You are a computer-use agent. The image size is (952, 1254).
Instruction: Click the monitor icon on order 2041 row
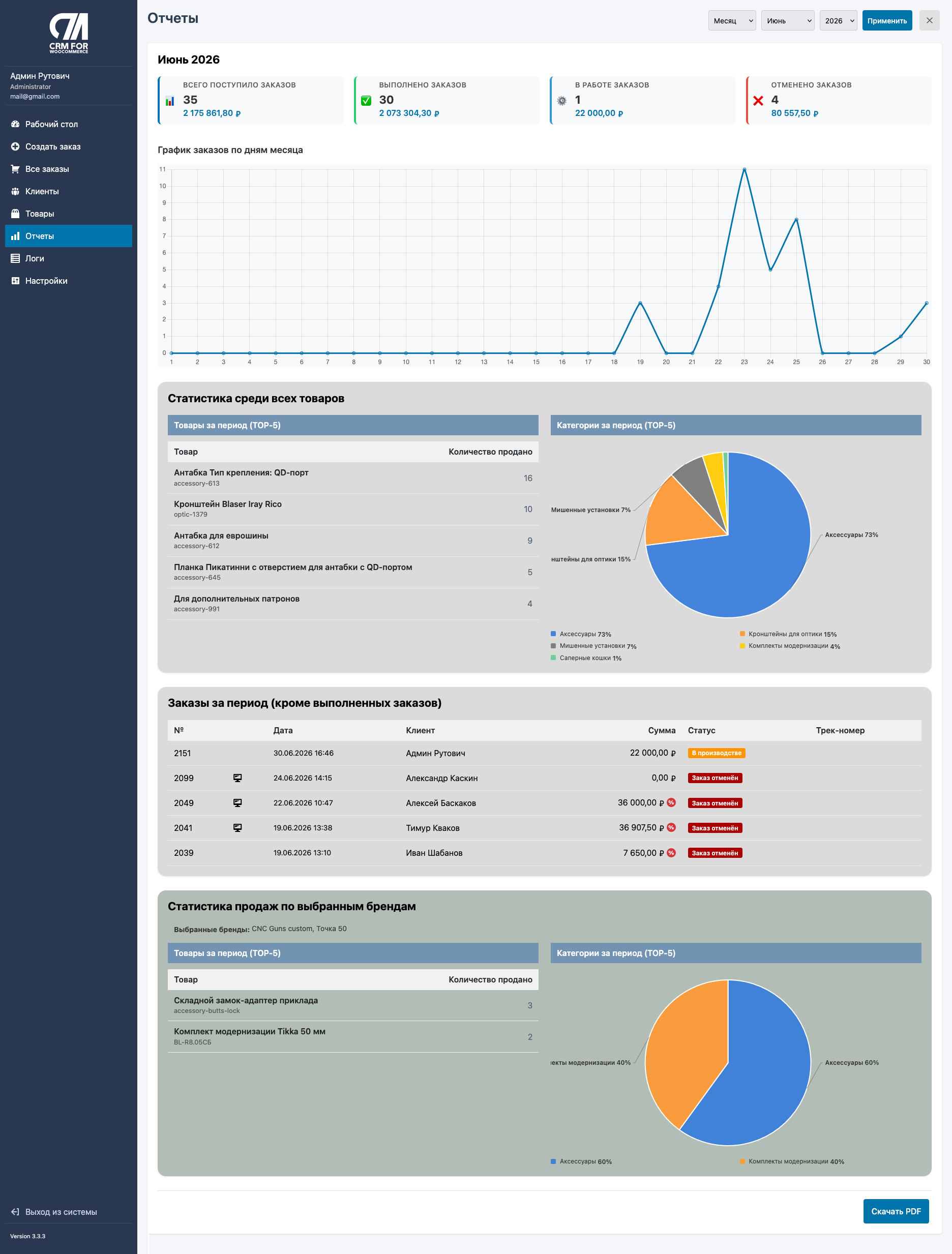pos(237,828)
